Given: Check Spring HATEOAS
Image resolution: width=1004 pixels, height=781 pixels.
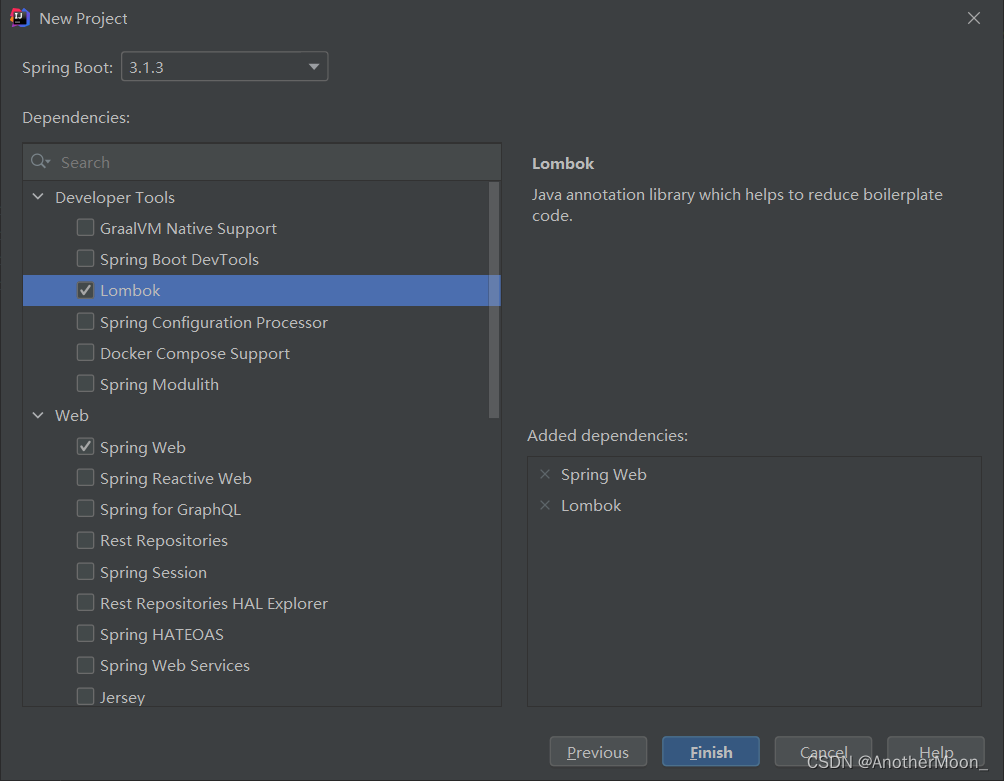Looking at the screenshot, I should [x=85, y=634].
